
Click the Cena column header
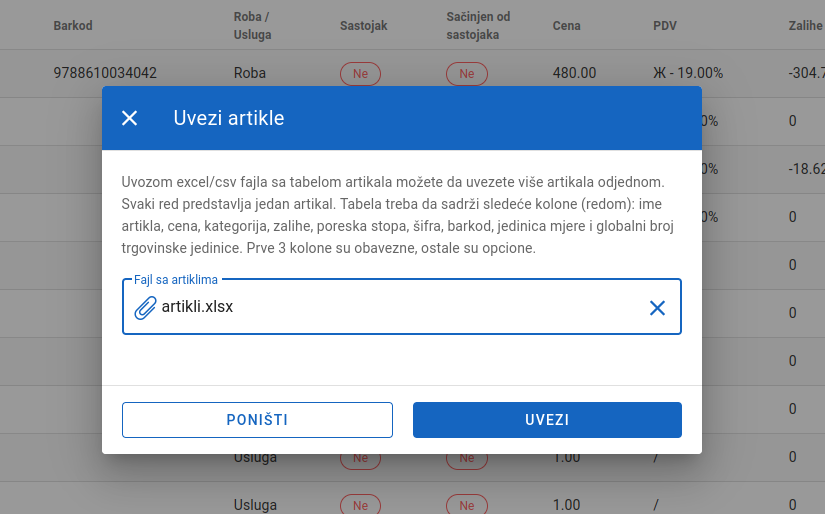[x=567, y=25]
